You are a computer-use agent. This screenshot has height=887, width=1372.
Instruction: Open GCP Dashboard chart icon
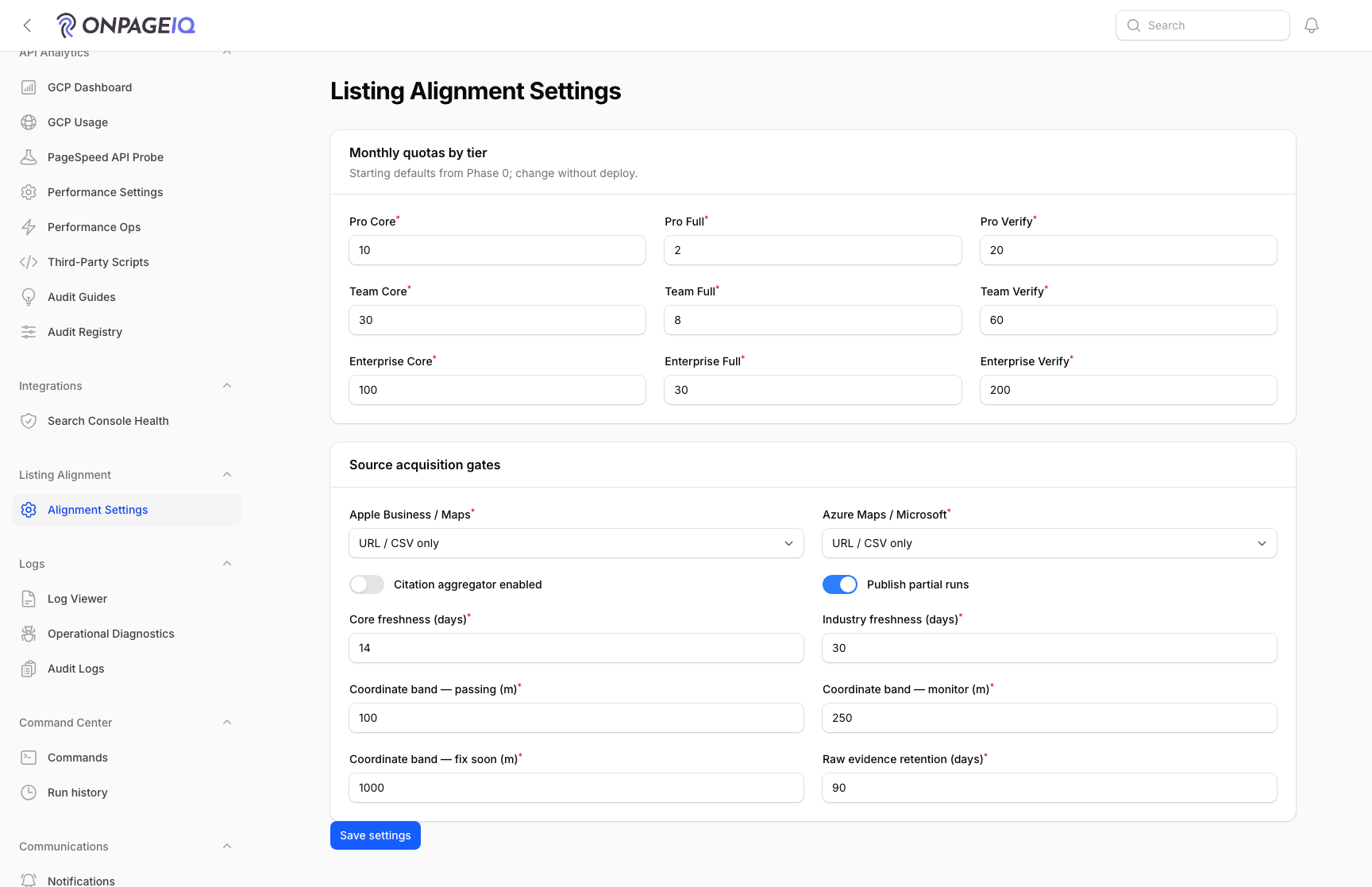(29, 87)
